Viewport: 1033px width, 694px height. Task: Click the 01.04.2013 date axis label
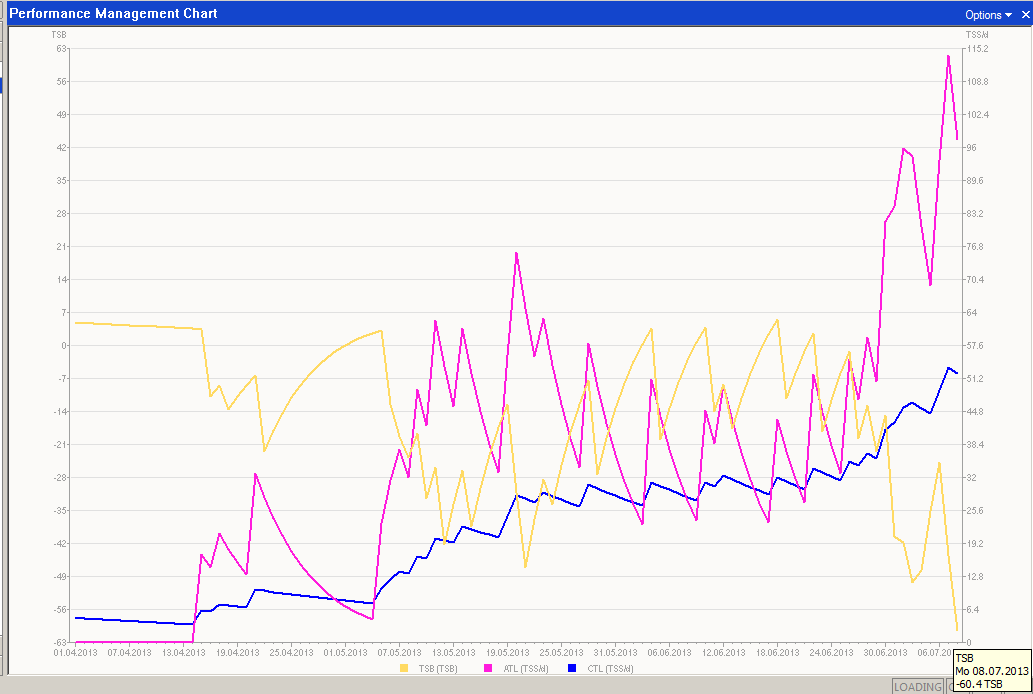click(75, 652)
